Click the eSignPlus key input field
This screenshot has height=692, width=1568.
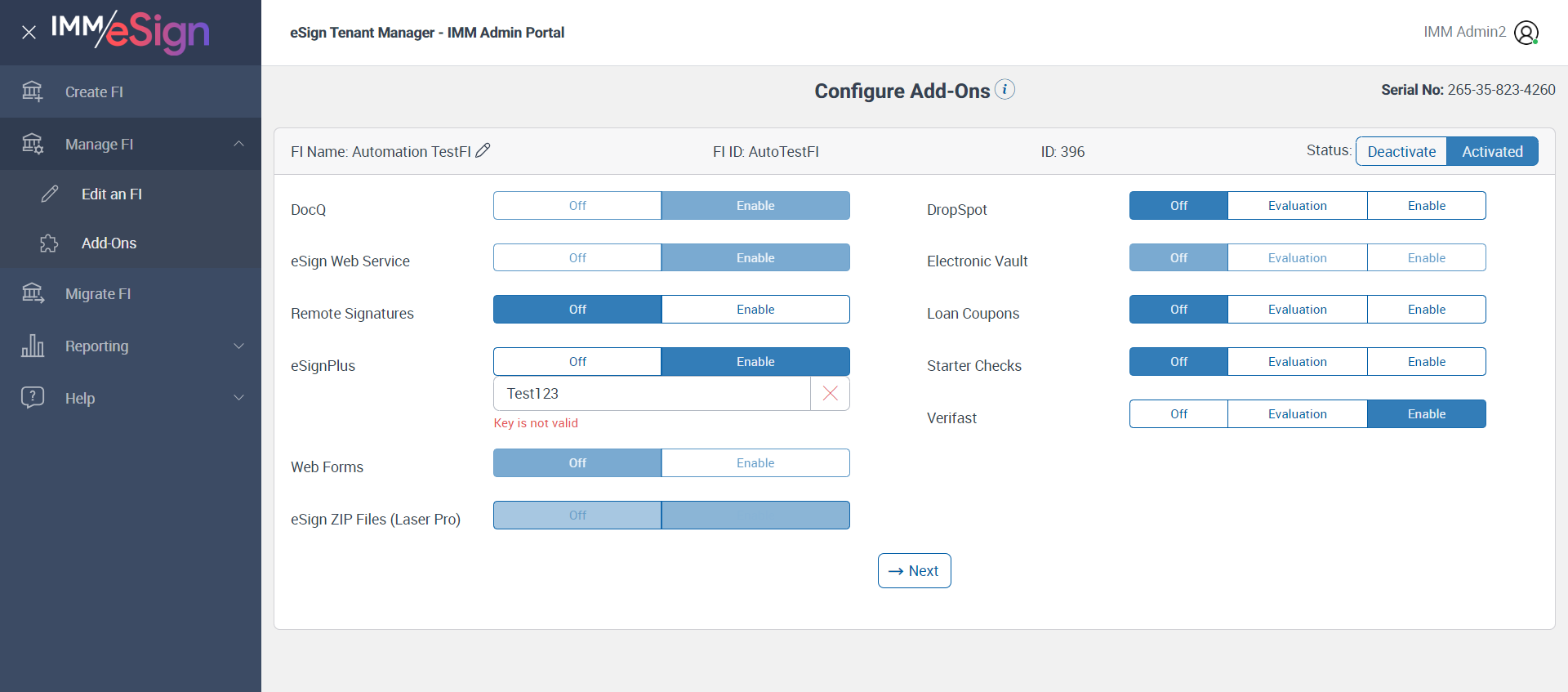[652, 394]
